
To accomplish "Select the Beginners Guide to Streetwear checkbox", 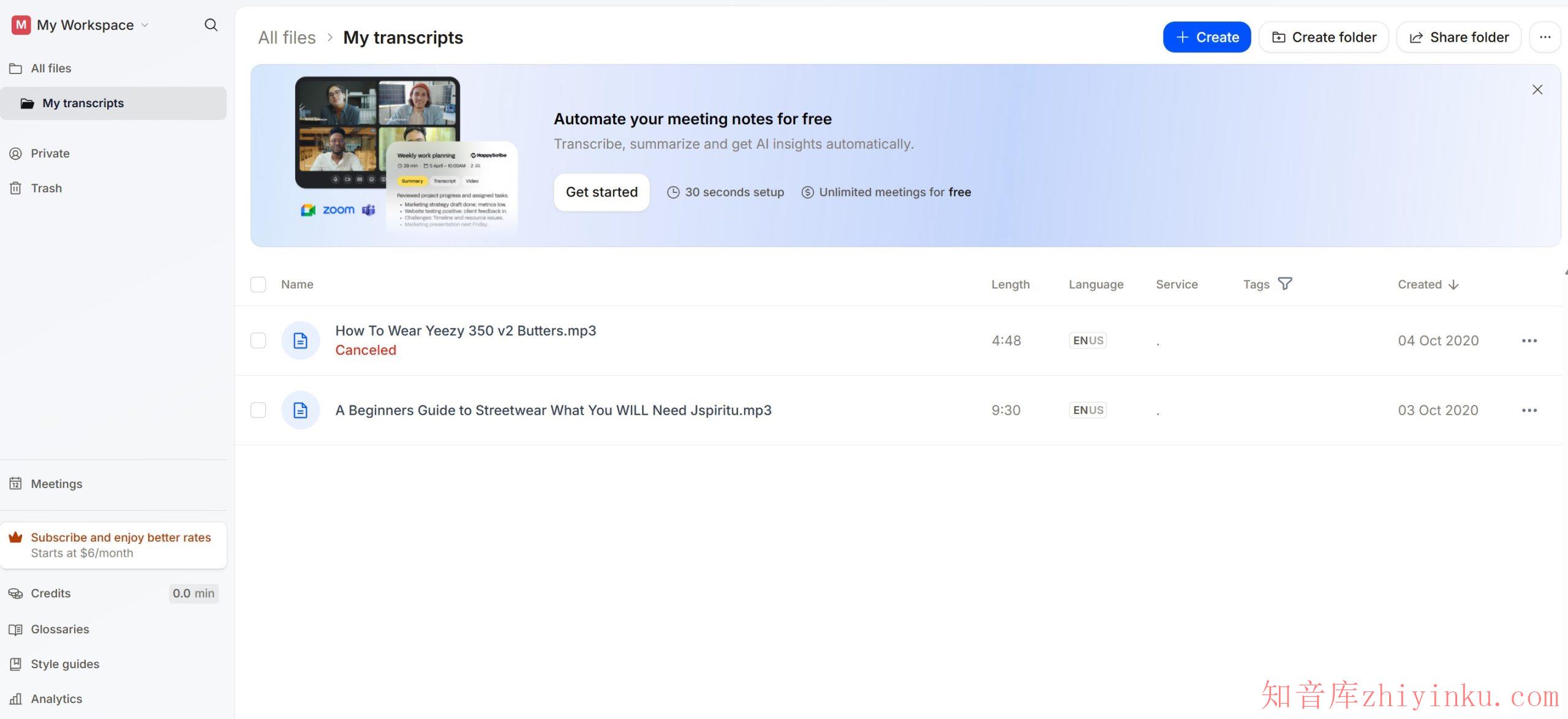I will click(258, 410).
